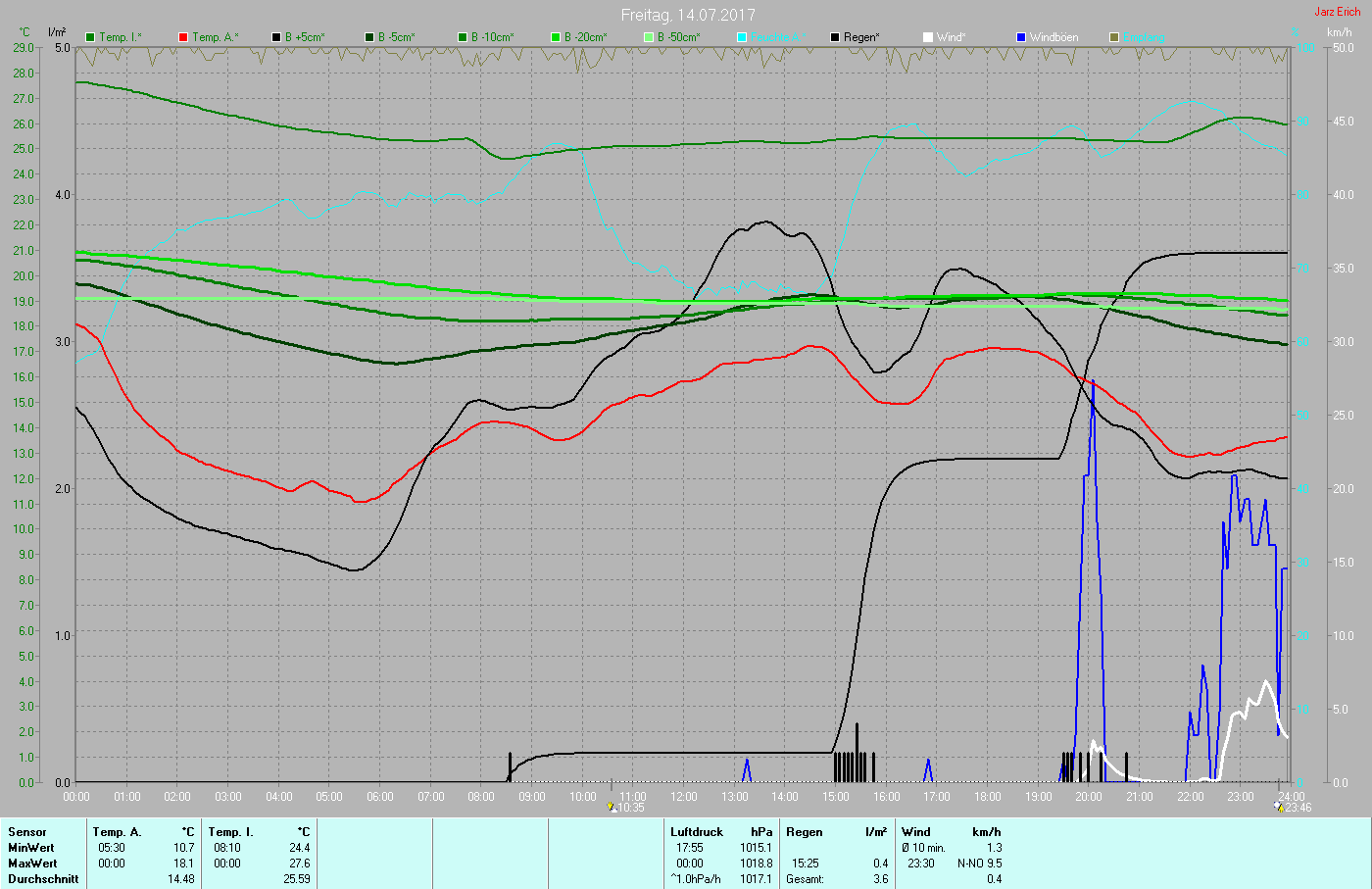Click the Regen column header
This screenshot has height=889, width=1372.
pos(805,832)
